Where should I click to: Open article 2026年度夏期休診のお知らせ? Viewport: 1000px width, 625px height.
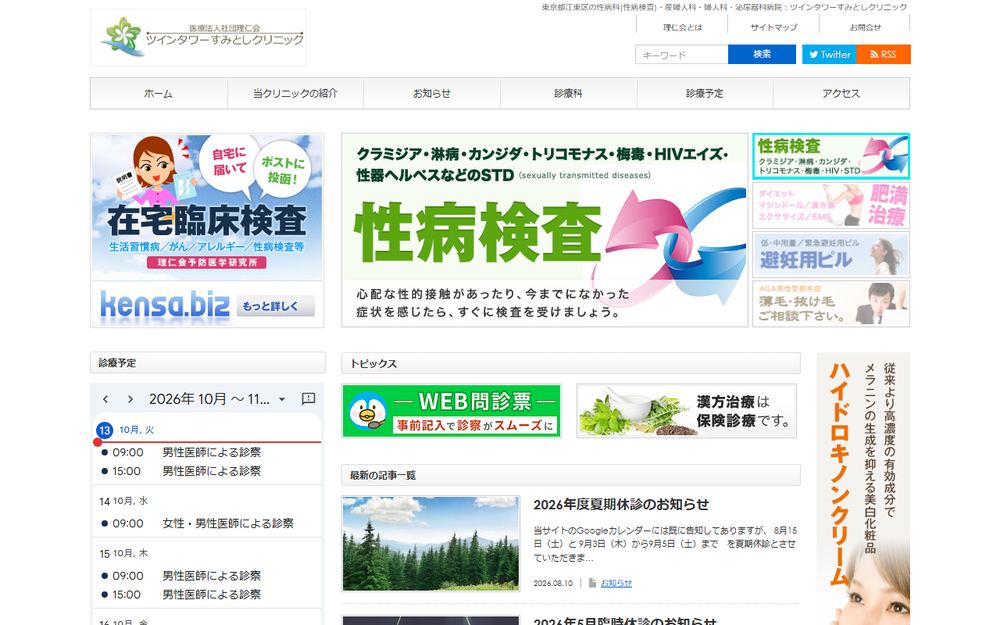[621, 504]
